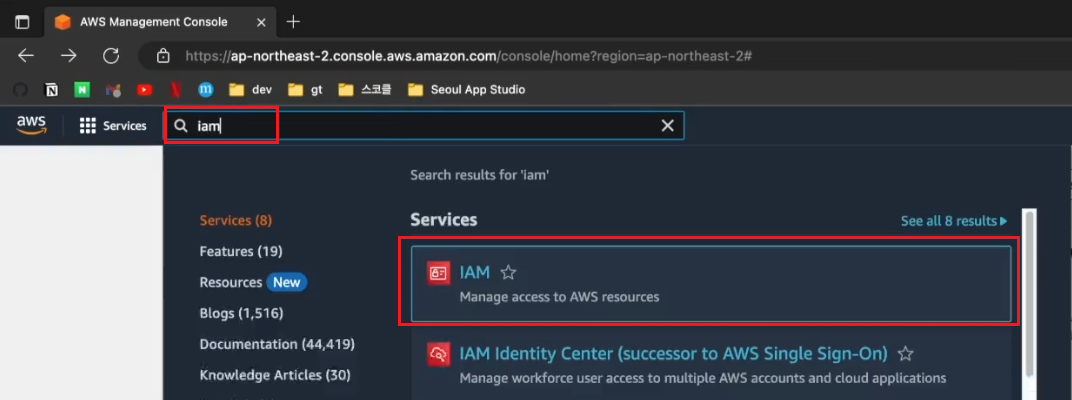
Task: Click the IAM Identity Center service icon
Action: coord(438,354)
